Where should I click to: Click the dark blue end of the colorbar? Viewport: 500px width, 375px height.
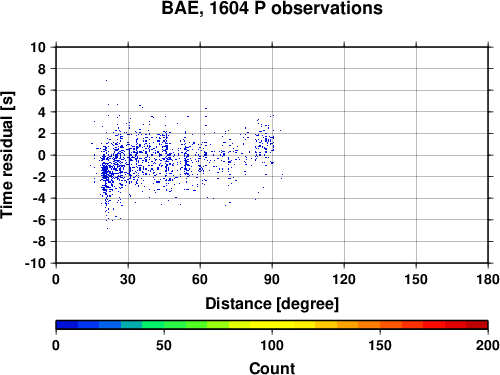67,325
